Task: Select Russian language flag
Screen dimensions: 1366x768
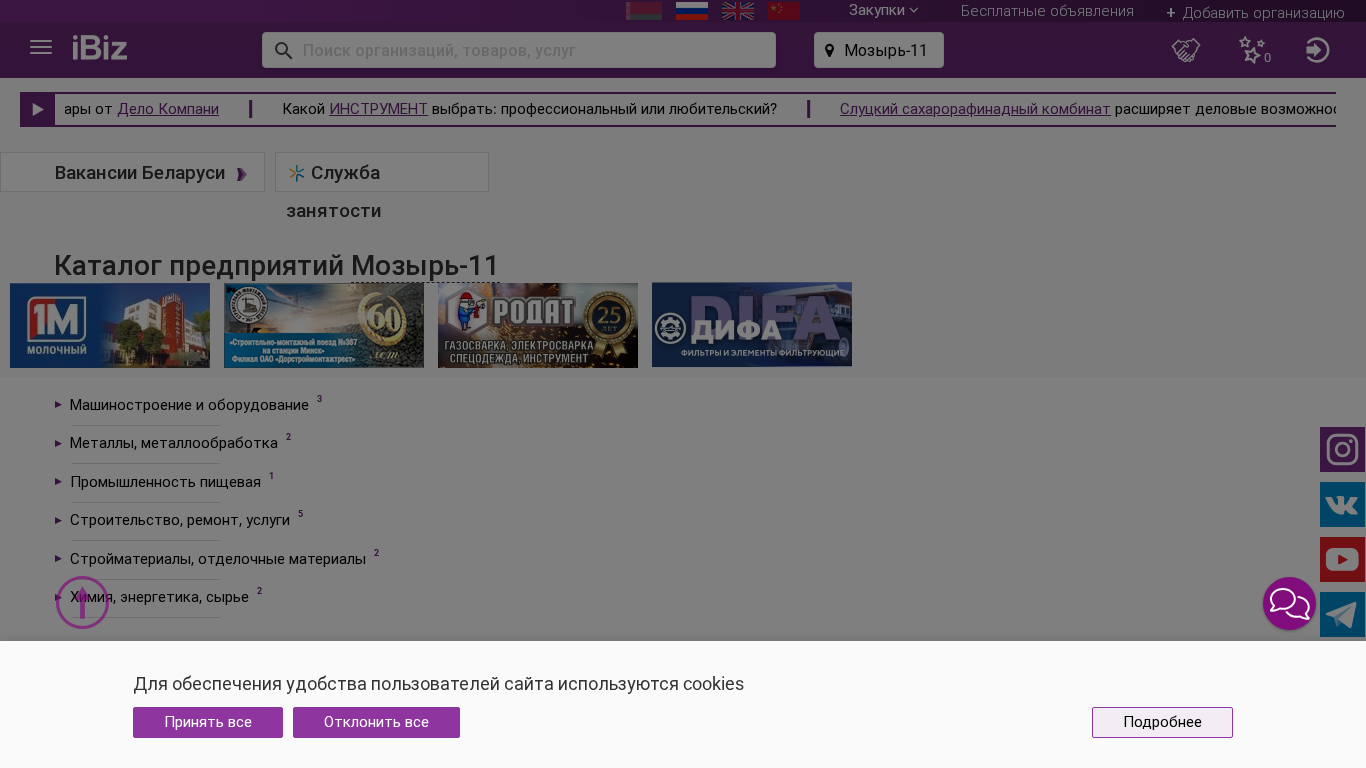Action: click(x=692, y=11)
